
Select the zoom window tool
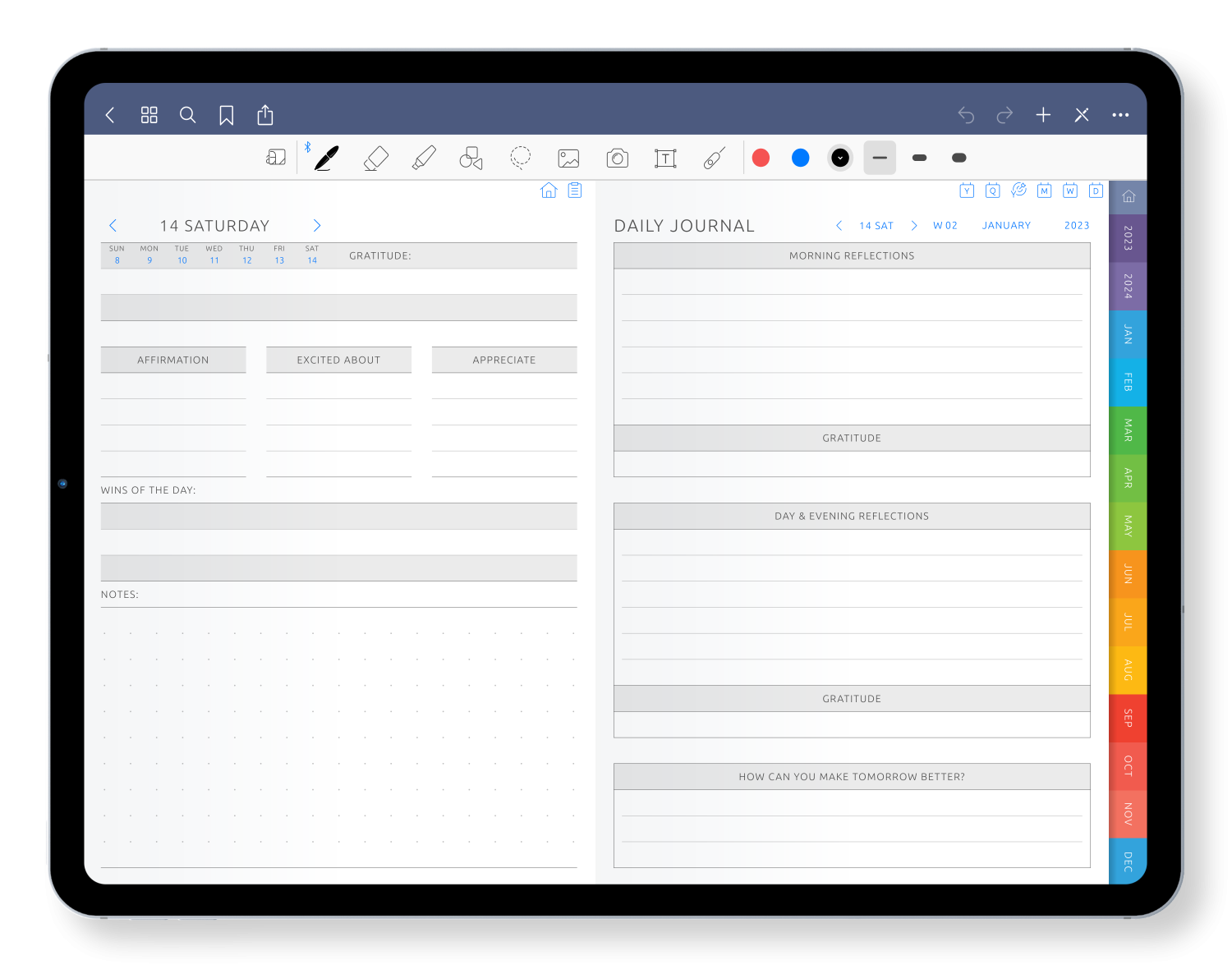click(276, 157)
